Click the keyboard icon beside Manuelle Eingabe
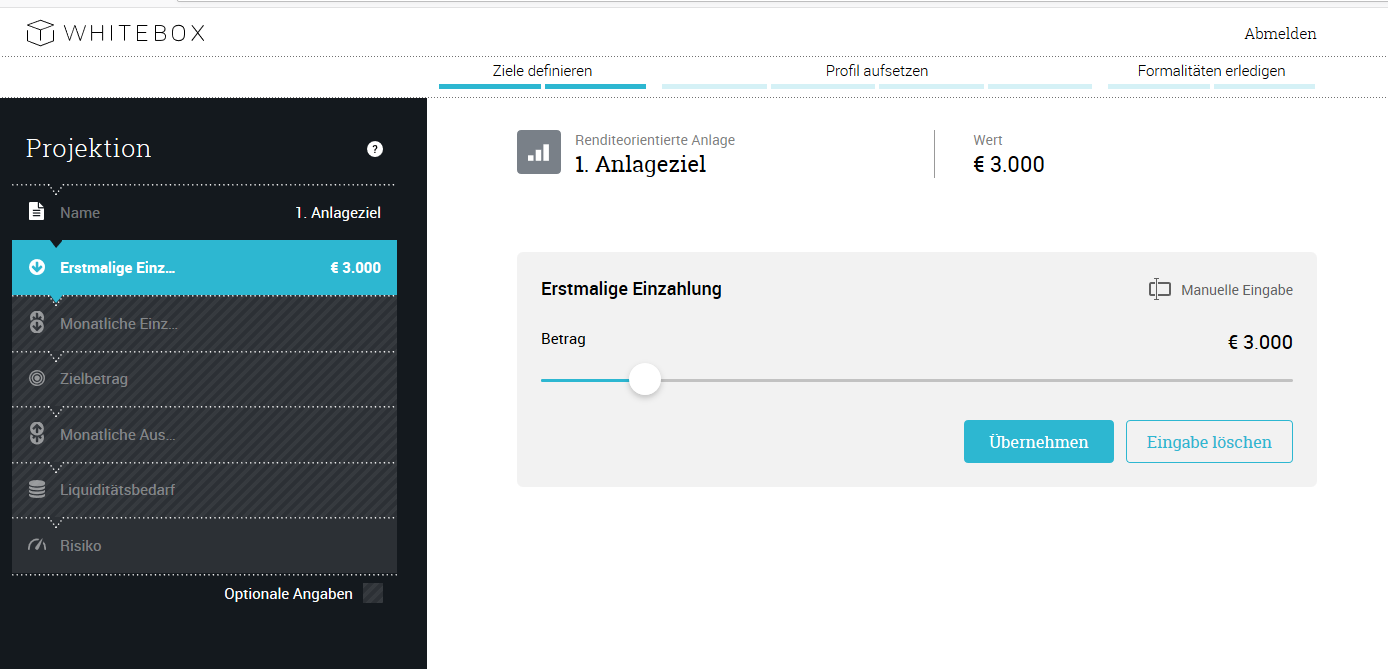 click(1159, 289)
